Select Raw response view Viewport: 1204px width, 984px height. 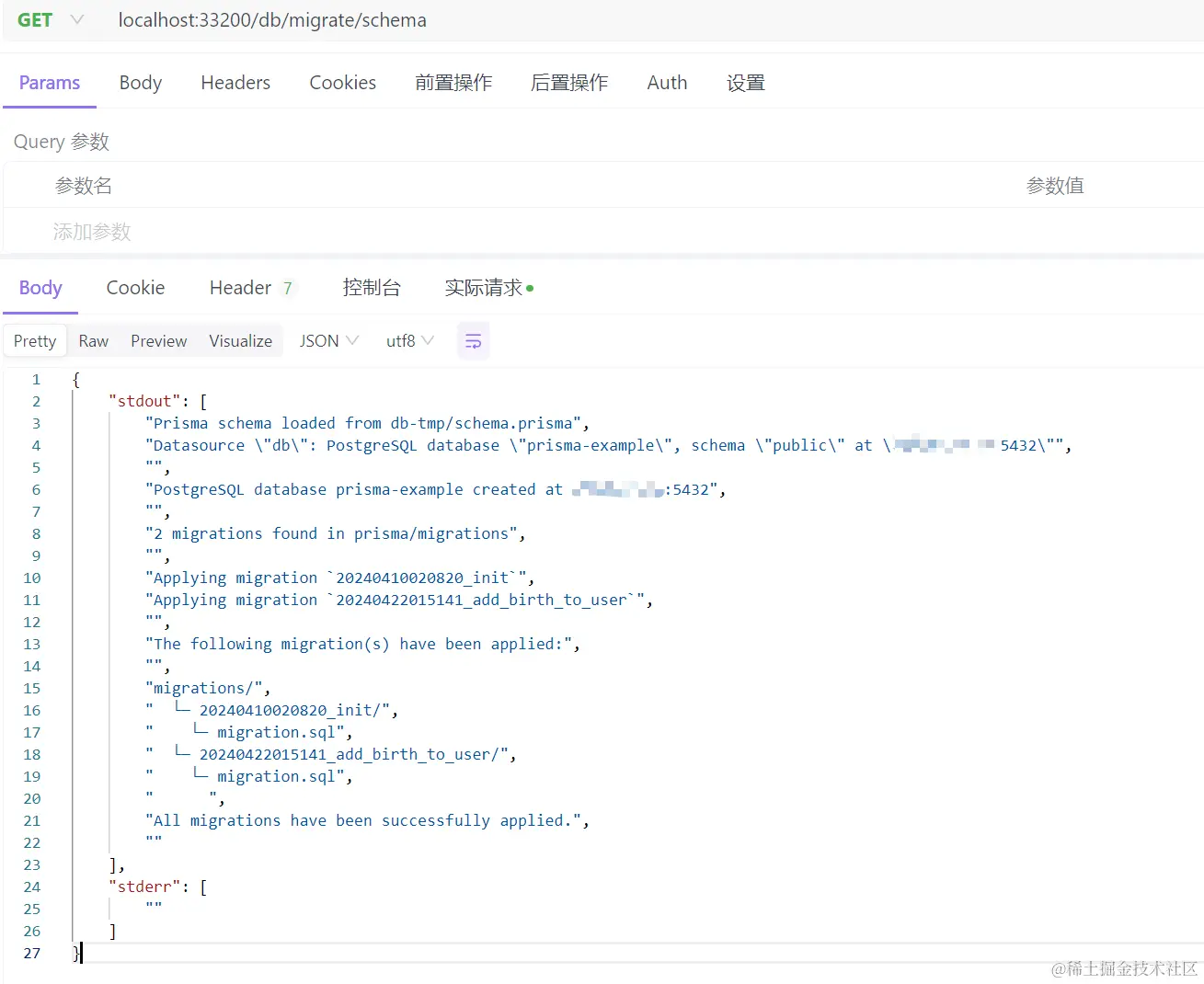tap(94, 341)
